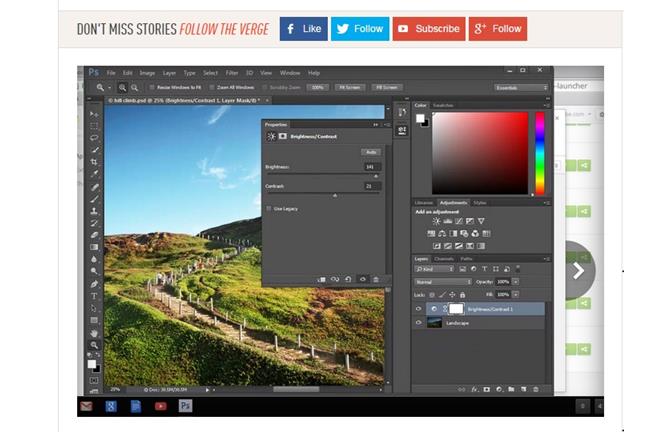Toggle Resize Windows to Fit checkbox
This screenshot has width=650, height=432.
click(x=152, y=87)
